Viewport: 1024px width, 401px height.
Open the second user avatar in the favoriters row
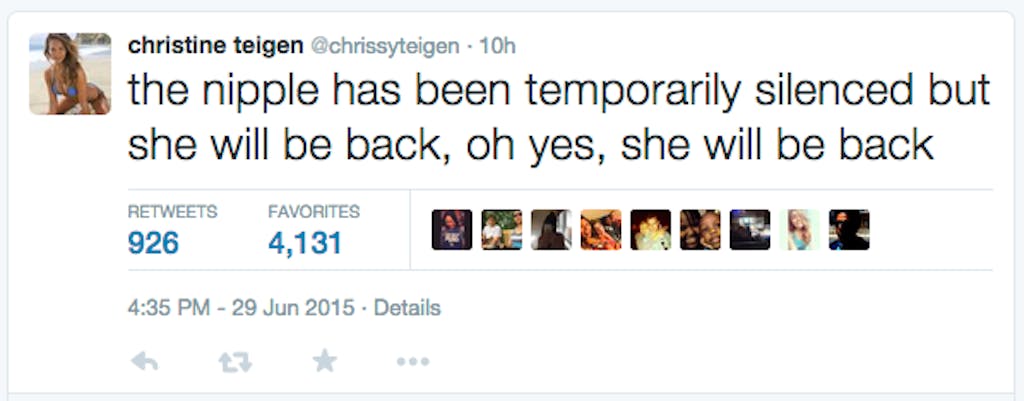pos(501,229)
